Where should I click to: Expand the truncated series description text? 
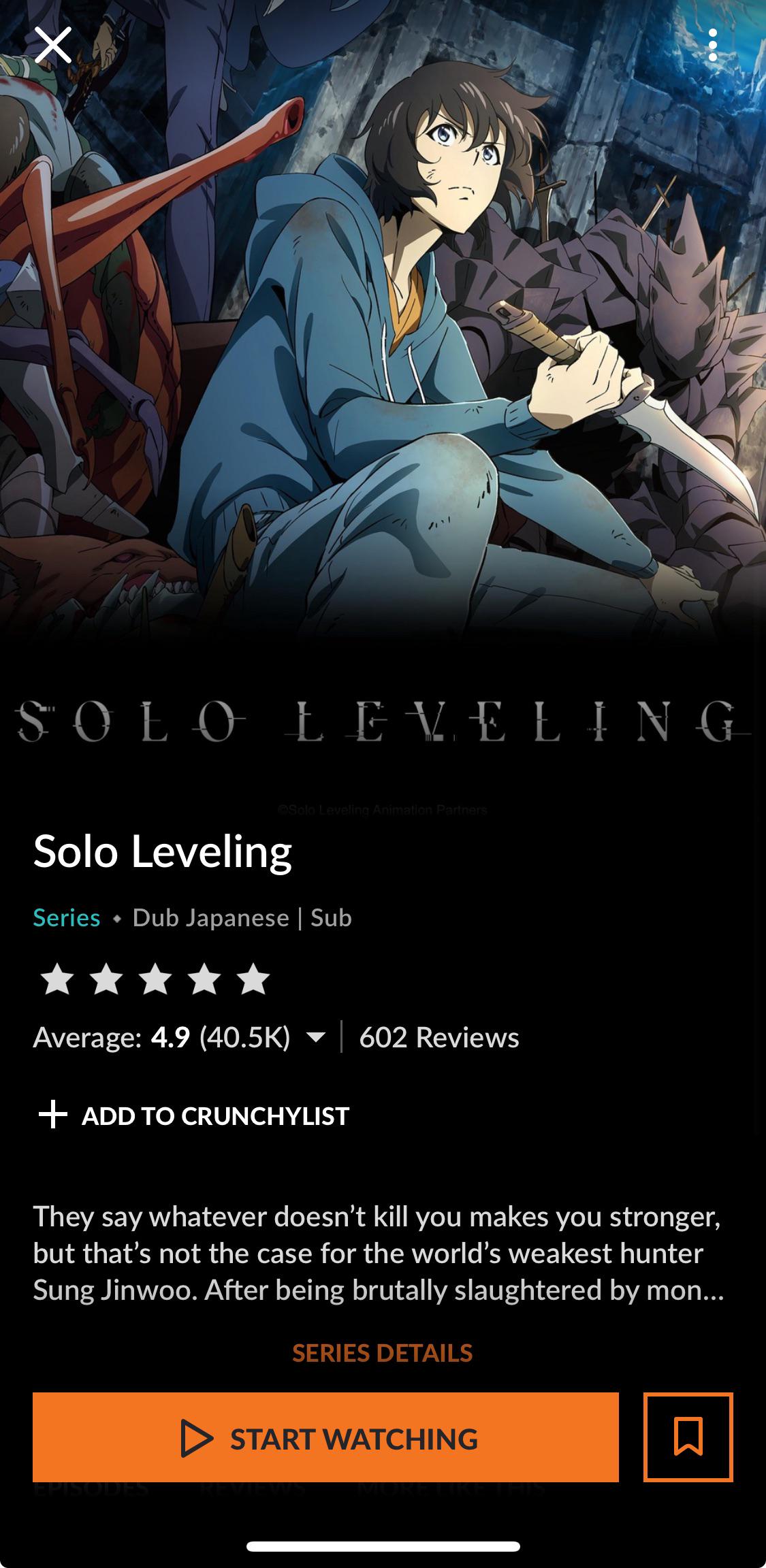[379, 1254]
